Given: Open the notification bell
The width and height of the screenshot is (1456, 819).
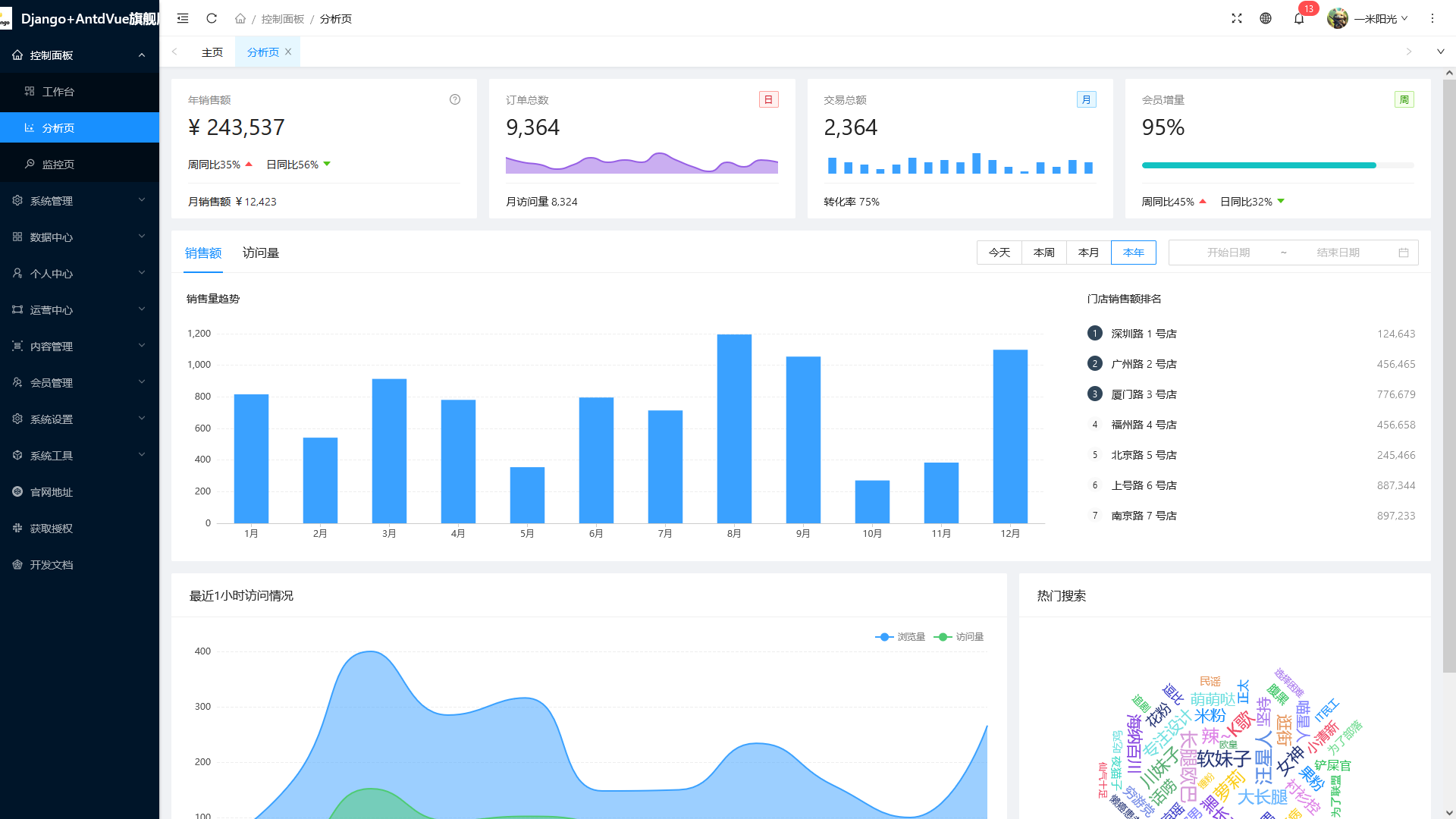Looking at the screenshot, I should click(1299, 18).
